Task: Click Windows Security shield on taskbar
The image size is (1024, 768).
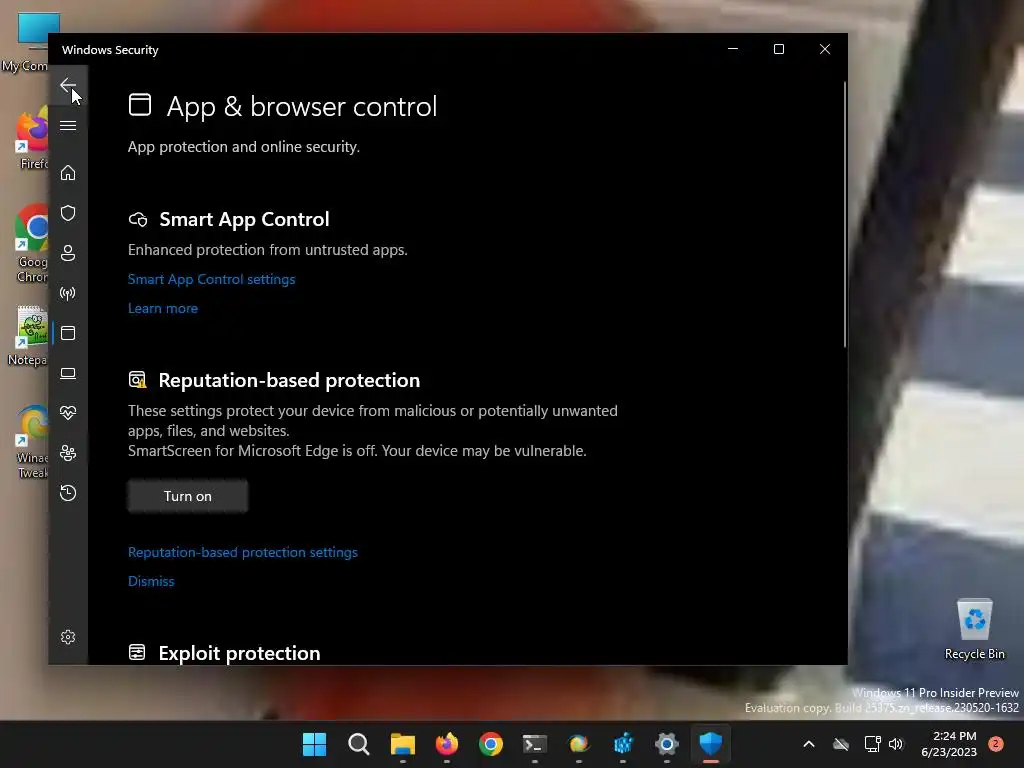Action: point(711,744)
